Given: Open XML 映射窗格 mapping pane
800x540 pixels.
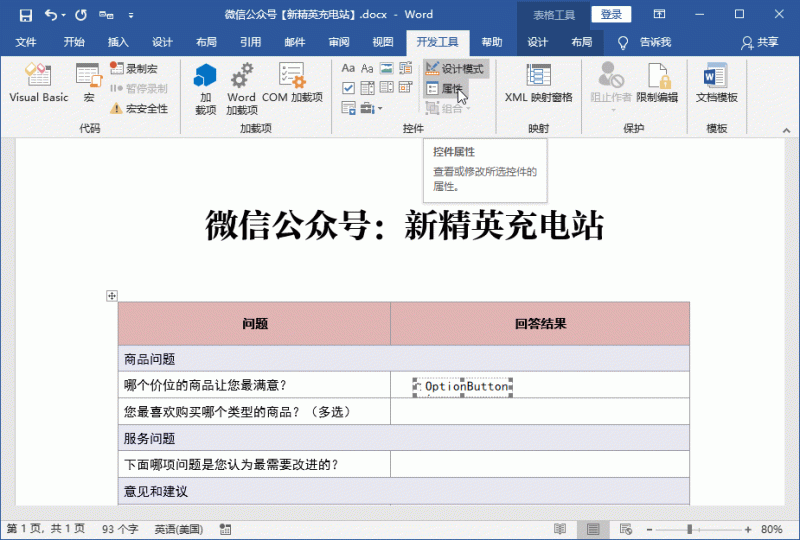Looking at the screenshot, I should point(538,83).
